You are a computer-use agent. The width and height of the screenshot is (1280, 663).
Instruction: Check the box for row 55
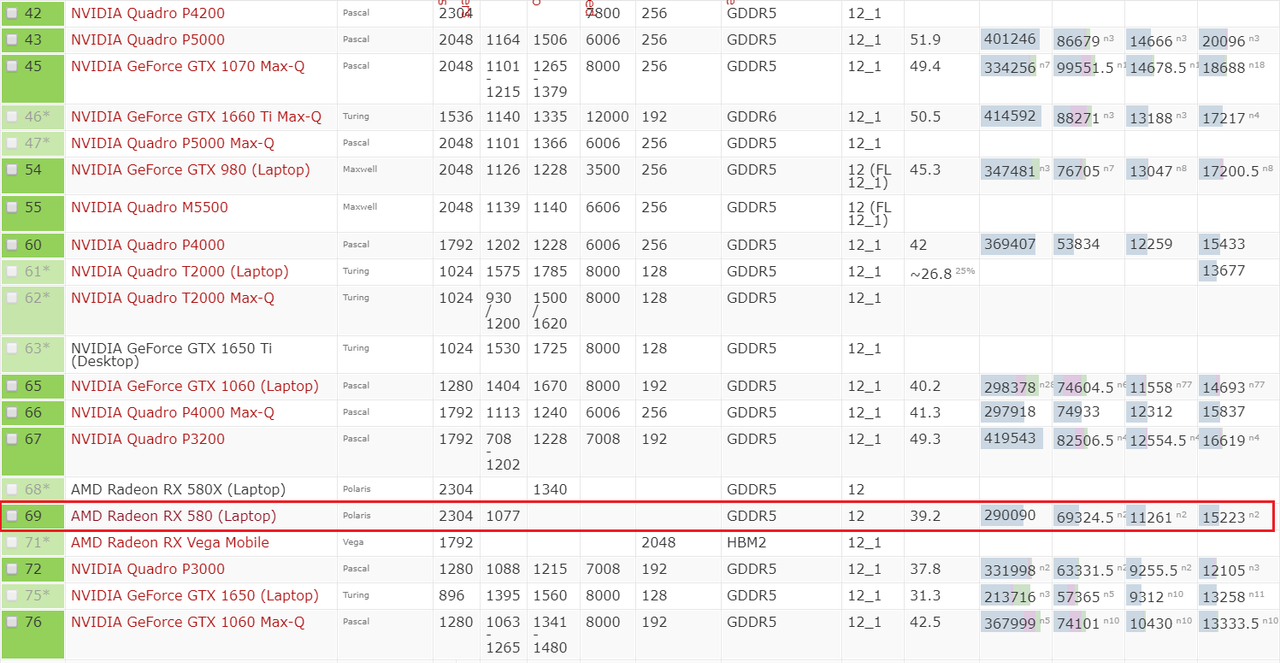[x=12, y=208]
